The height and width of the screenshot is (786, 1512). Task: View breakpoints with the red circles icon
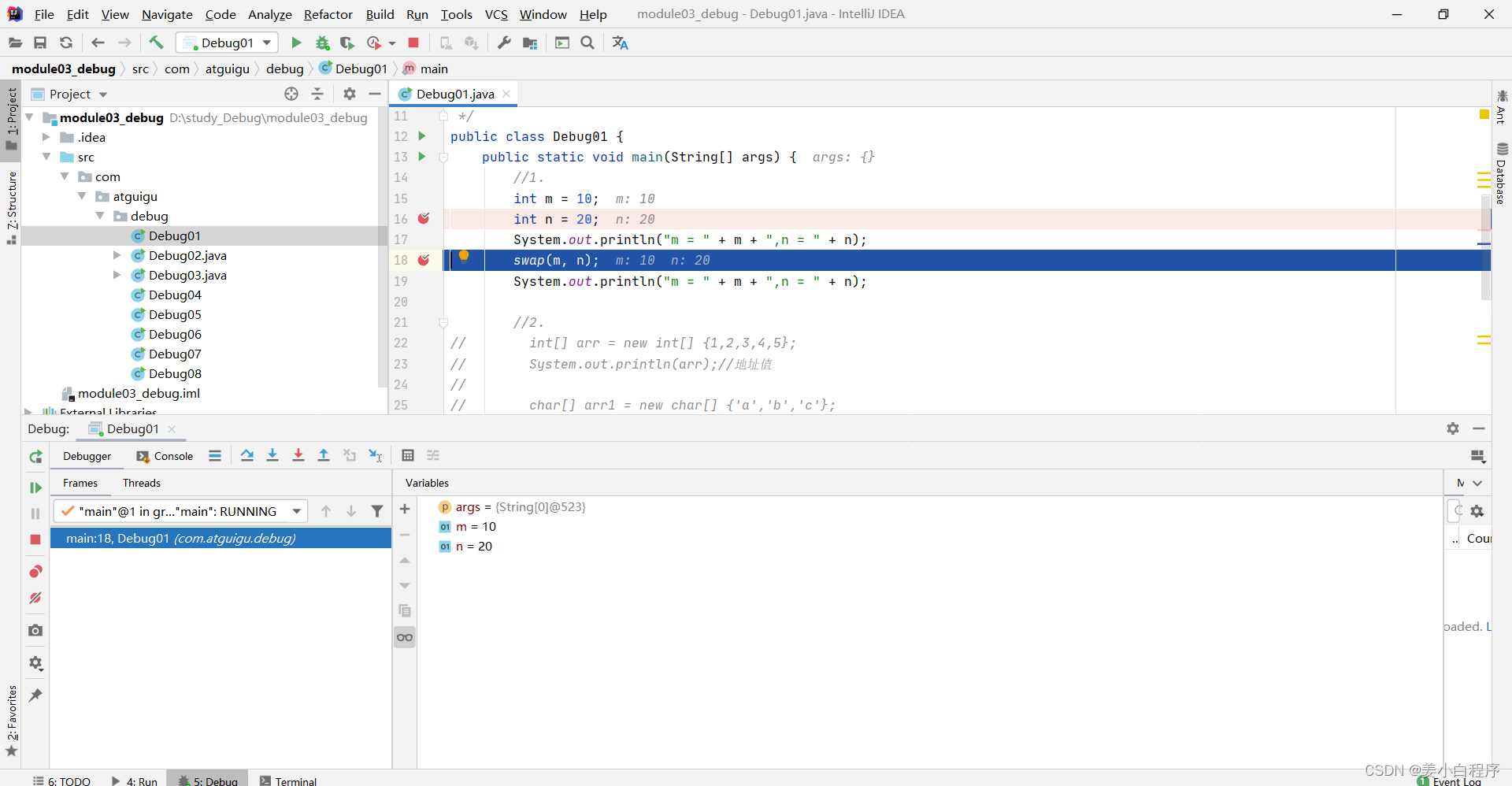[35, 571]
